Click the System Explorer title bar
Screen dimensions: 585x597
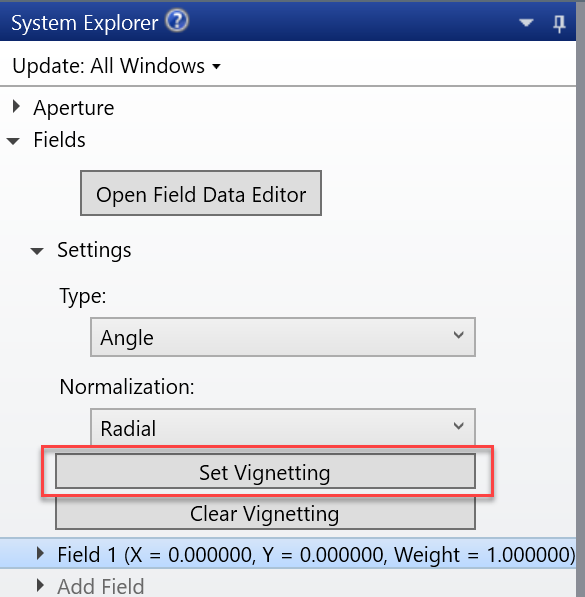tap(288, 22)
